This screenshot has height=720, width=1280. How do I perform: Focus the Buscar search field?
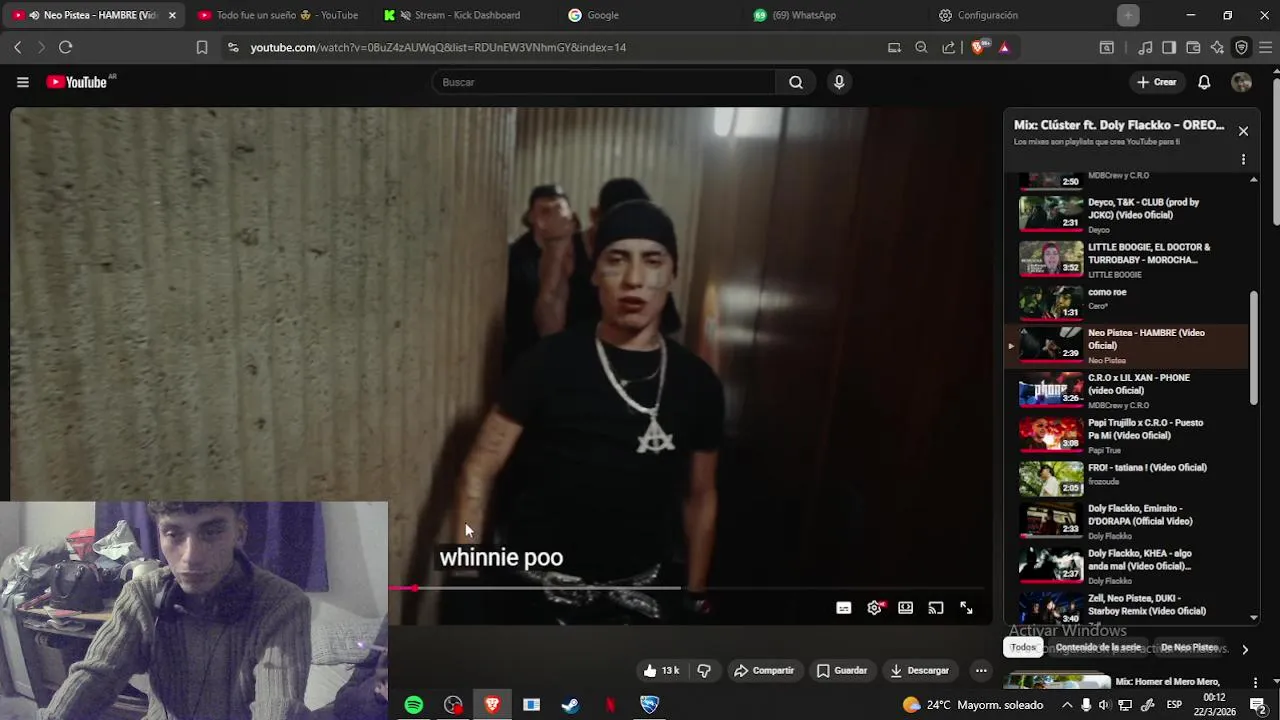[x=604, y=82]
